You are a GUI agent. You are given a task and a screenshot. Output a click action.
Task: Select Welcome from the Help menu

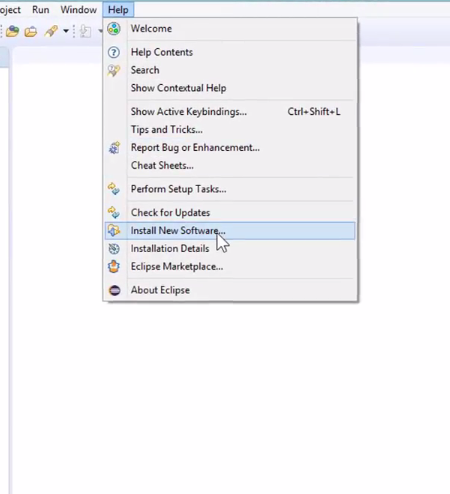tap(230, 29)
